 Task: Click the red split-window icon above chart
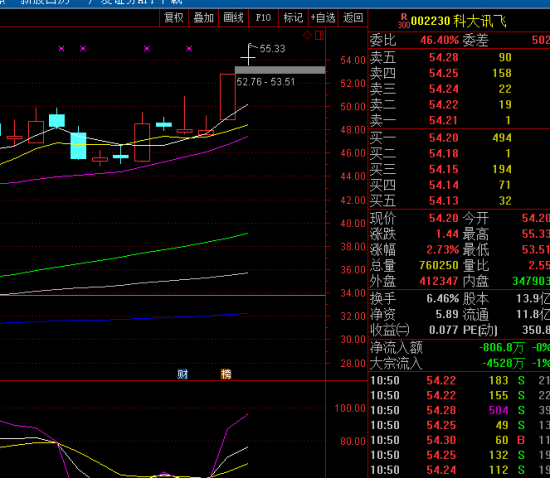point(319,35)
